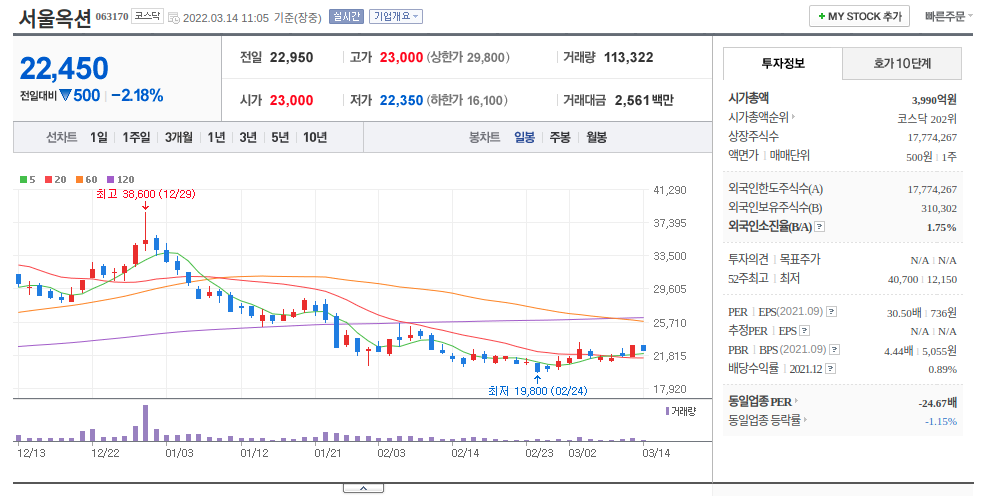Open the 빠른주문 dropdown

click(949, 16)
